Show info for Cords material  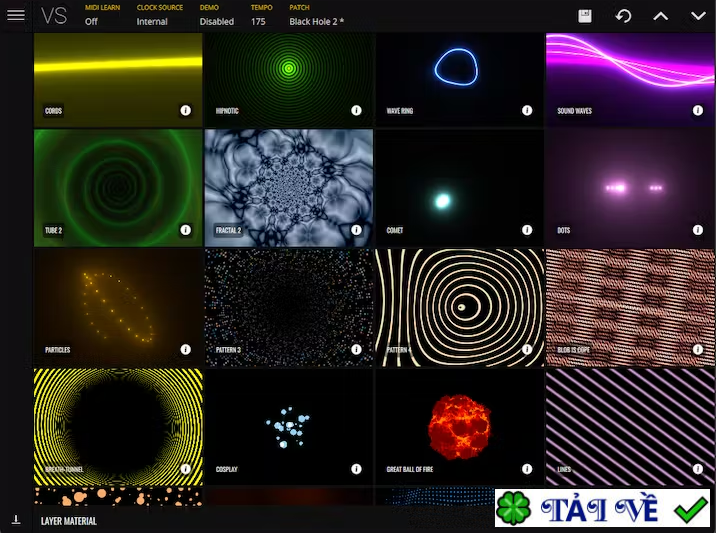[185, 110]
